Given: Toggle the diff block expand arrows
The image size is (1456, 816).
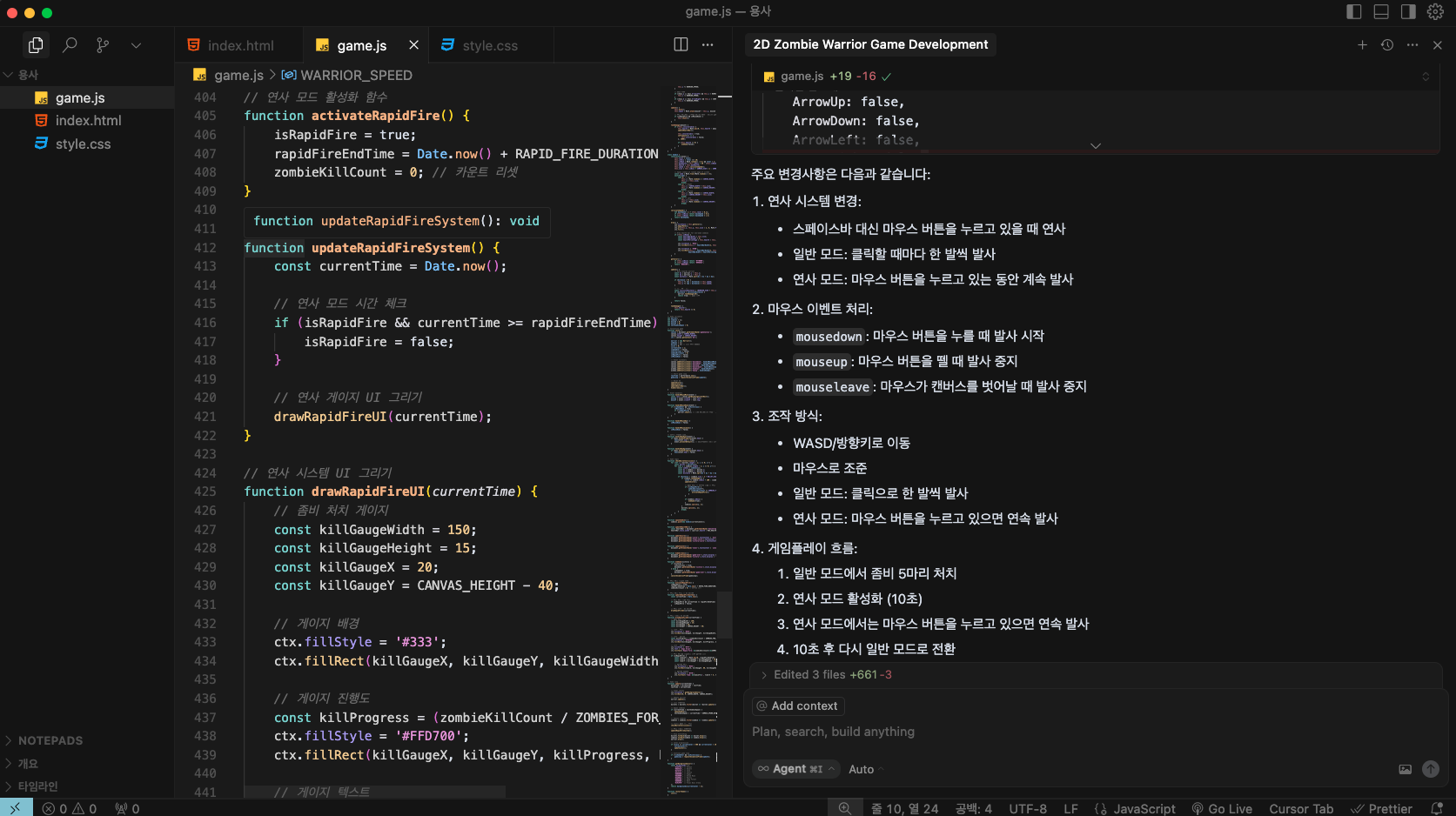Looking at the screenshot, I should point(1426,77).
